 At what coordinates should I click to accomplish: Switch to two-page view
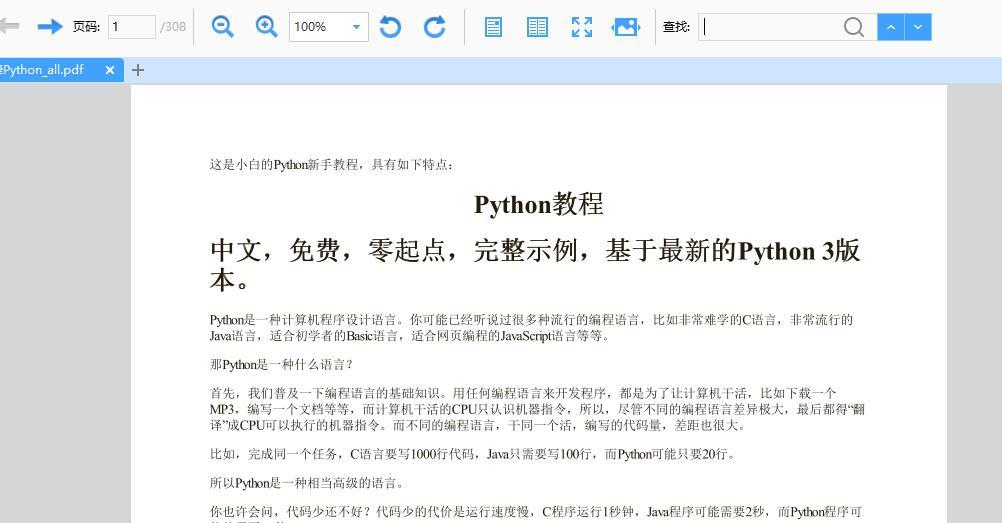pos(537,27)
